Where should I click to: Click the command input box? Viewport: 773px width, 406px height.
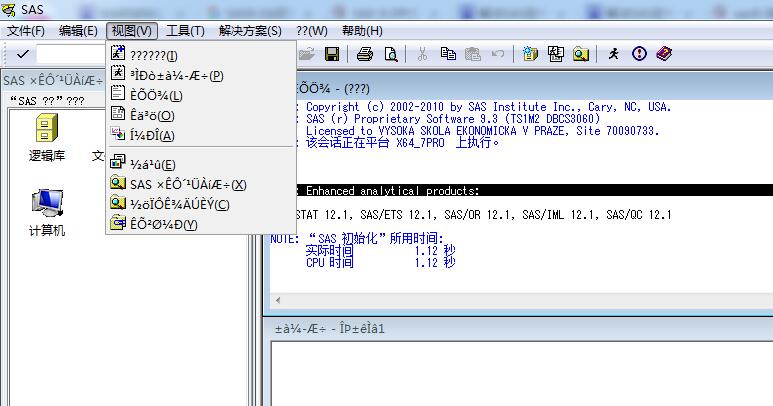[x=71, y=54]
